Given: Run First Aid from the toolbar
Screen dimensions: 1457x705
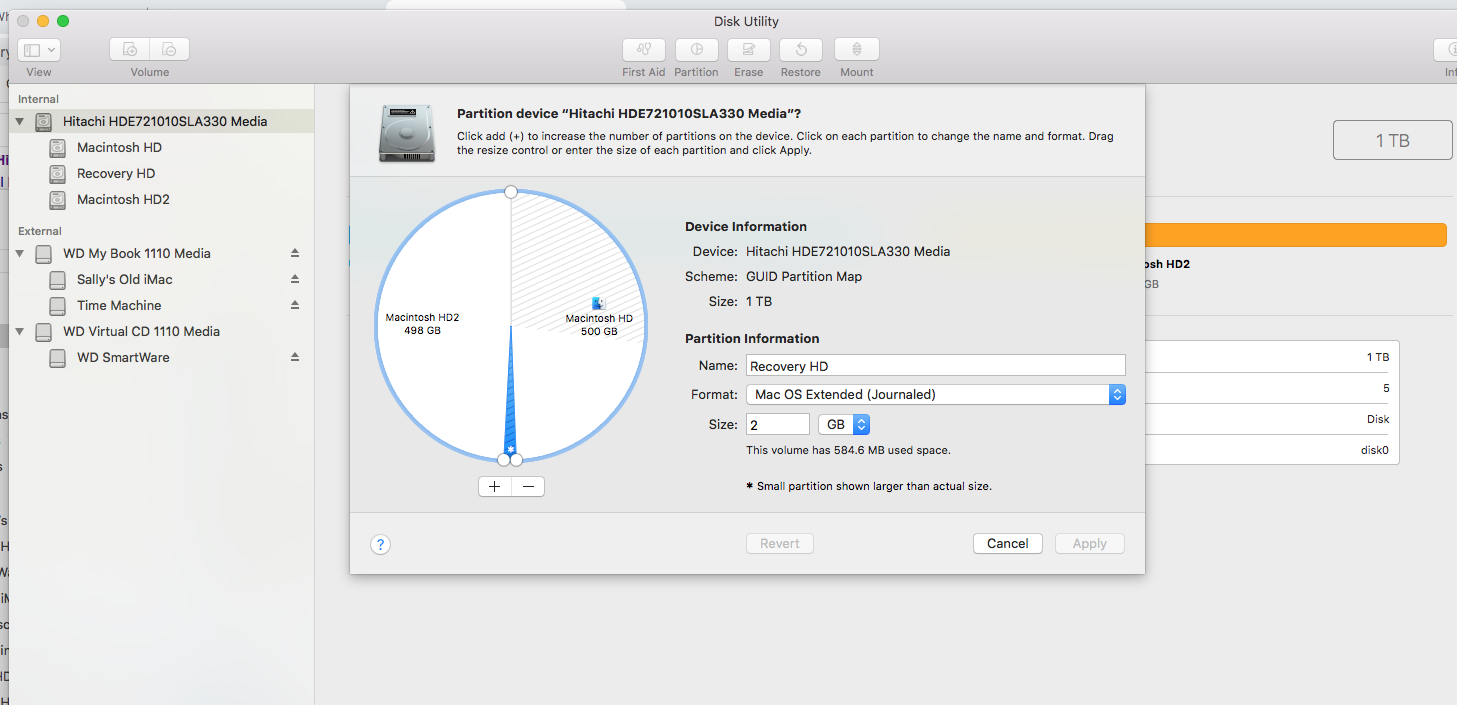Looking at the screenshot, I should [x=644, y=49].
